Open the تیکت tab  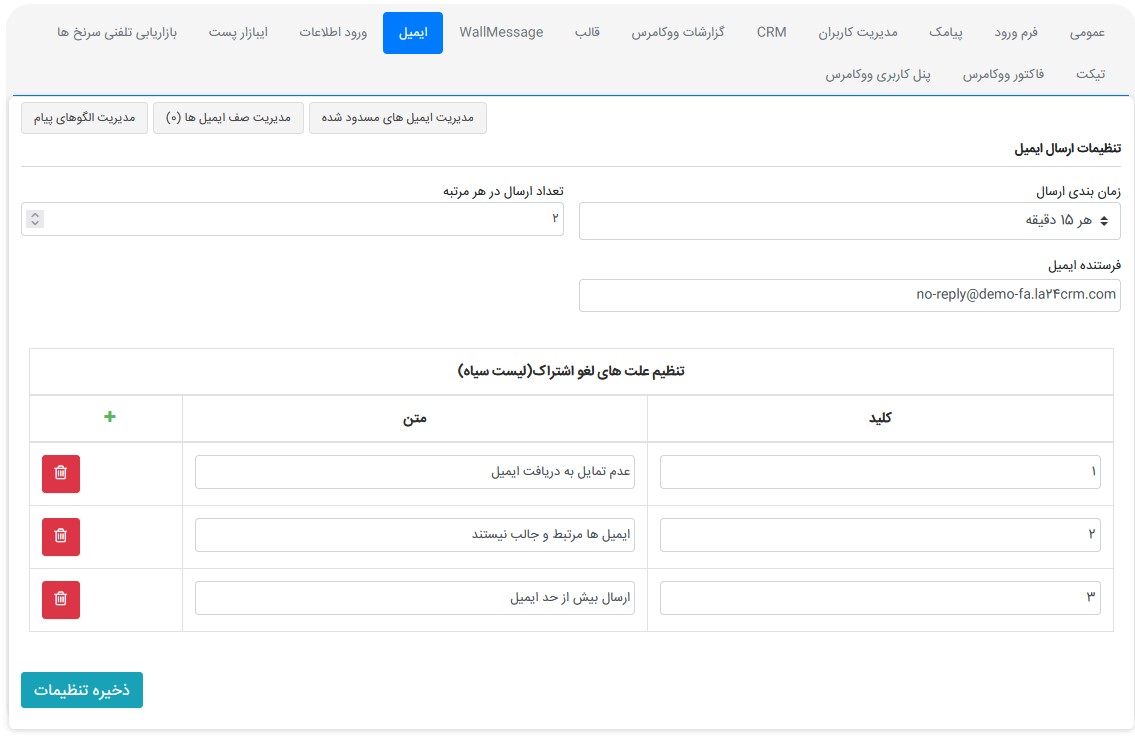coord(1090,75)
